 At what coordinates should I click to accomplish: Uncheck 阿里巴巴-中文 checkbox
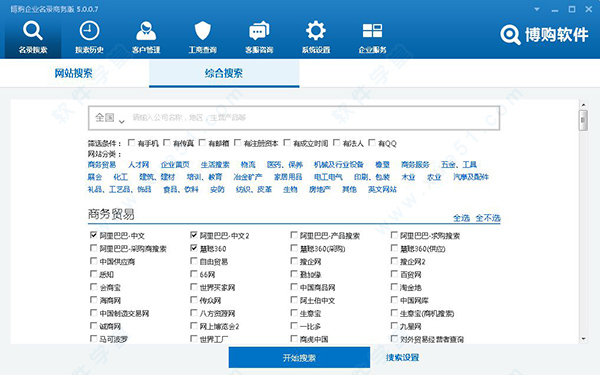coord(93,235)
